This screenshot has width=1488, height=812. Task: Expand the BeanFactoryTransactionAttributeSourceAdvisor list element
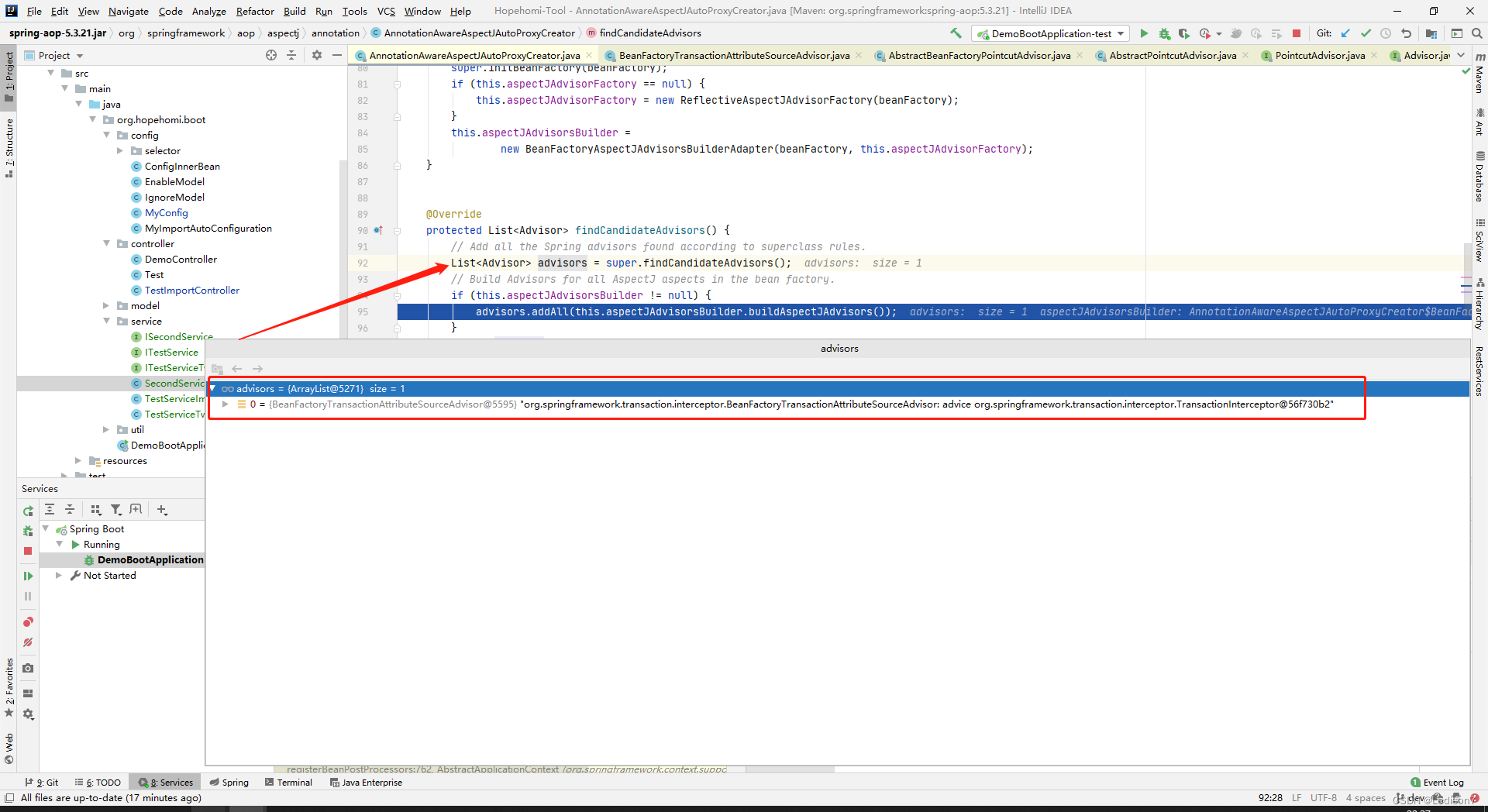coord(226,404)
